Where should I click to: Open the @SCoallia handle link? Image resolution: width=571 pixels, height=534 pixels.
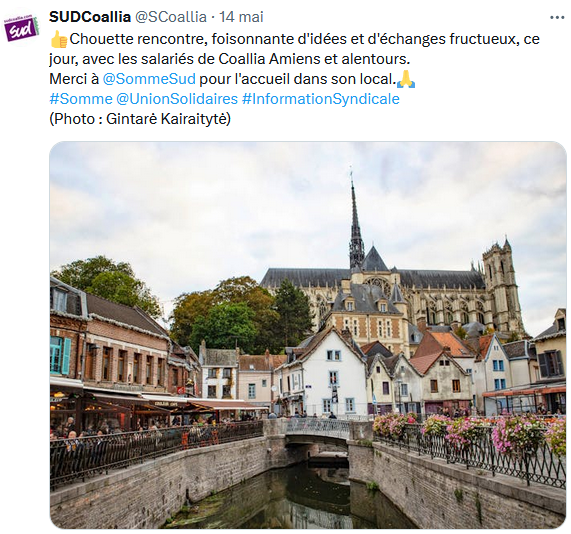(x=171, y=17)
